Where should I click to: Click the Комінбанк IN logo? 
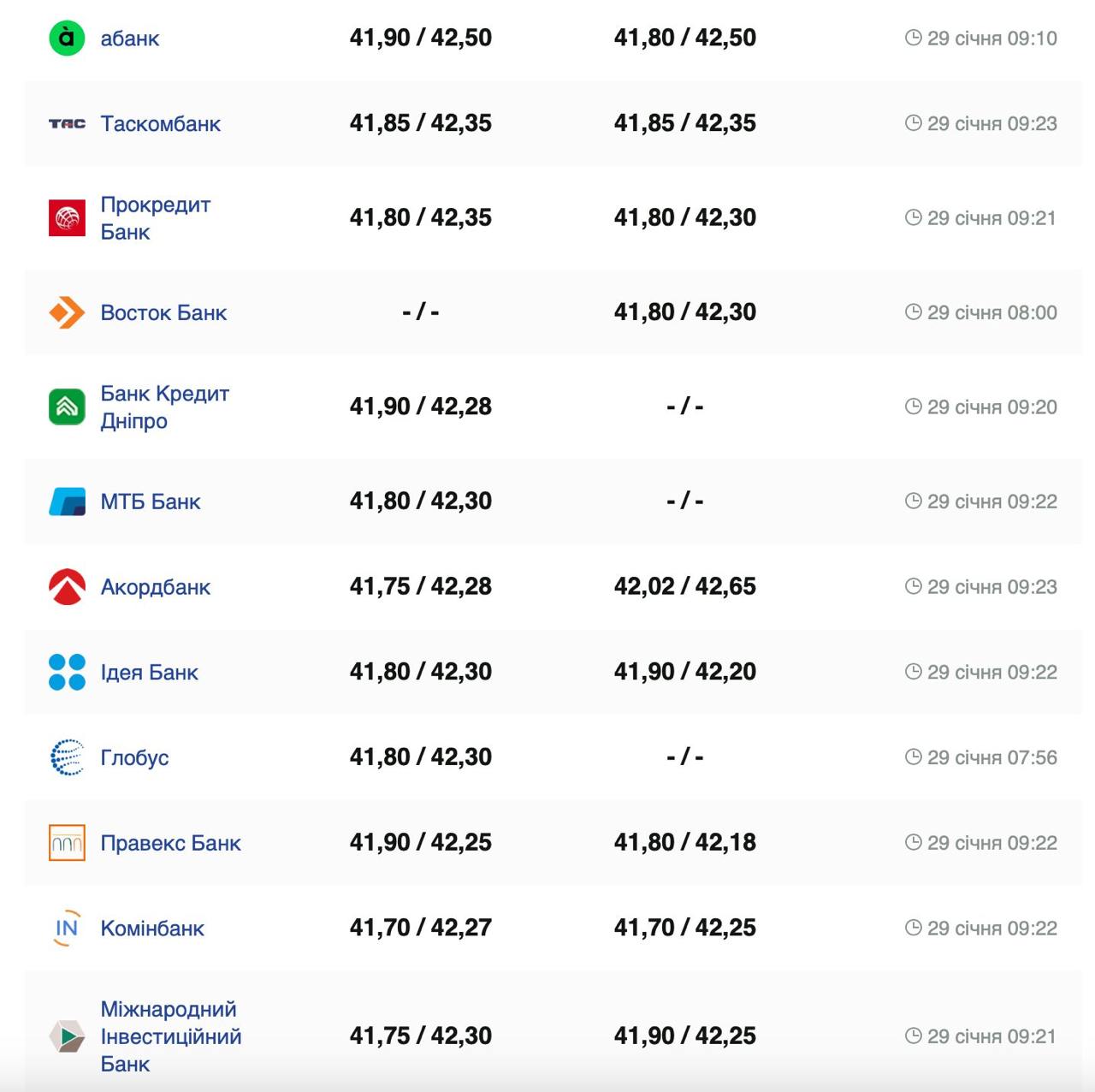pyautogui.click(x=67, y=929)
